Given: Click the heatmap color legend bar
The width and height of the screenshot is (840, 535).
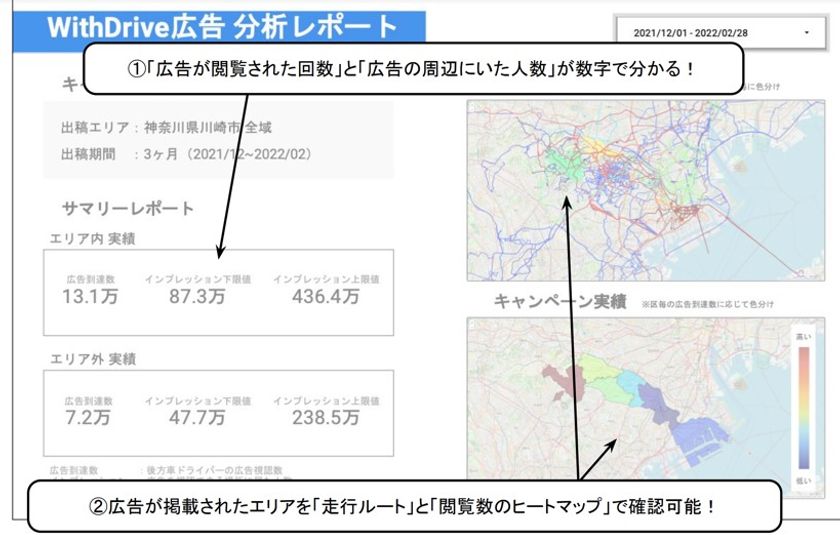Looking at the screenshot, I should click(x=804, y=408).
